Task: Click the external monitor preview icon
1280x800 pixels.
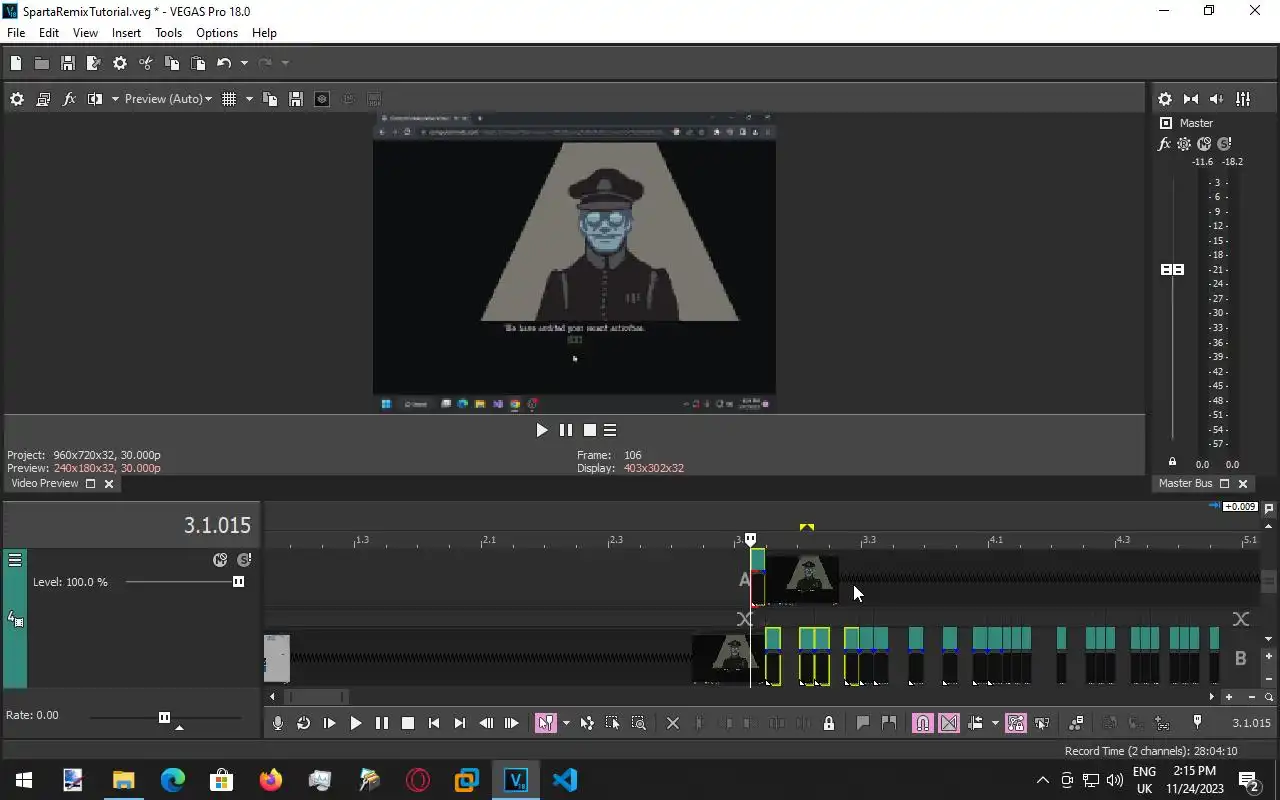Action: pyautogui.click(x=43, y=99)
